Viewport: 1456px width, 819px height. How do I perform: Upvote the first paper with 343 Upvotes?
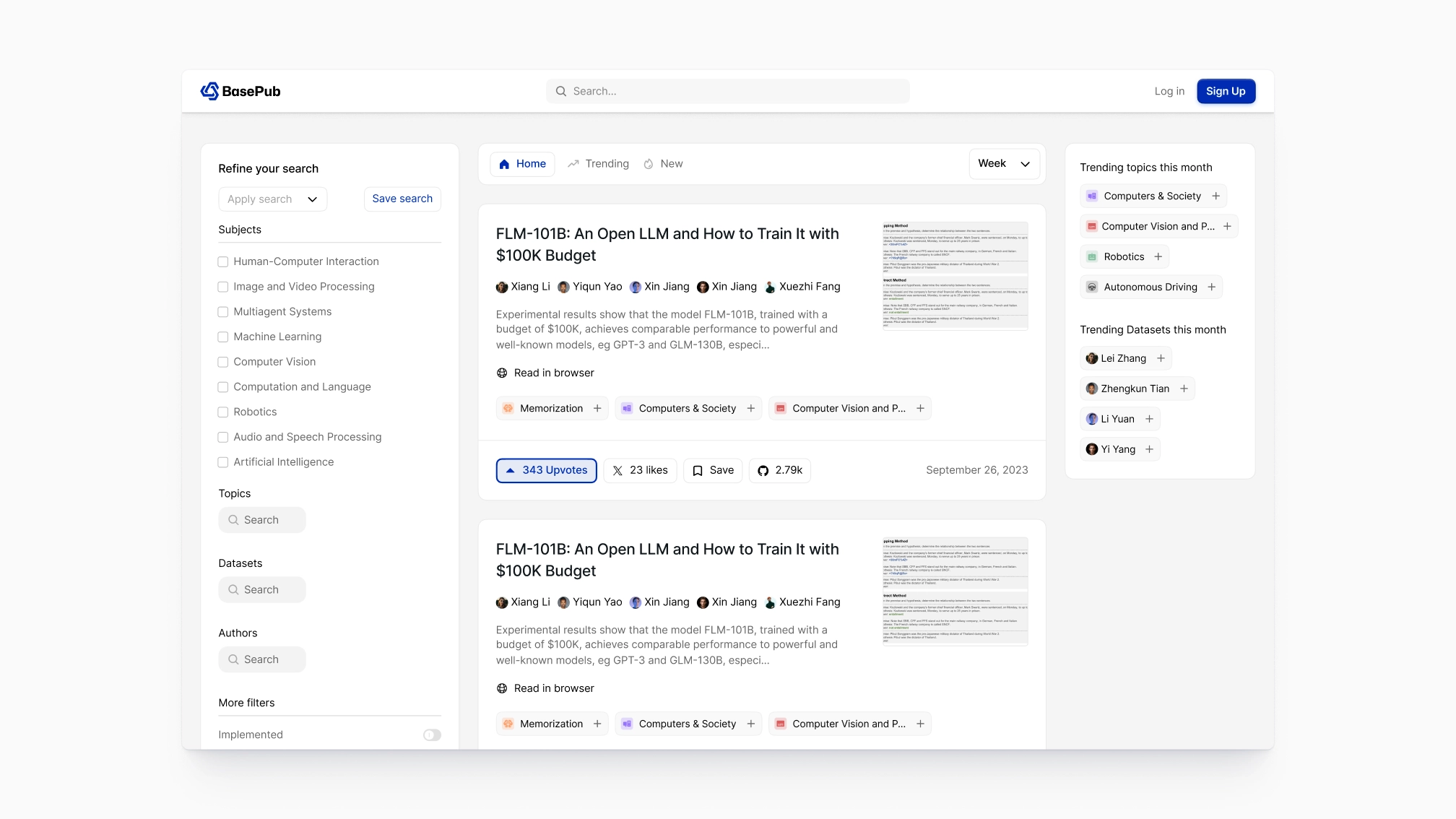546,471
